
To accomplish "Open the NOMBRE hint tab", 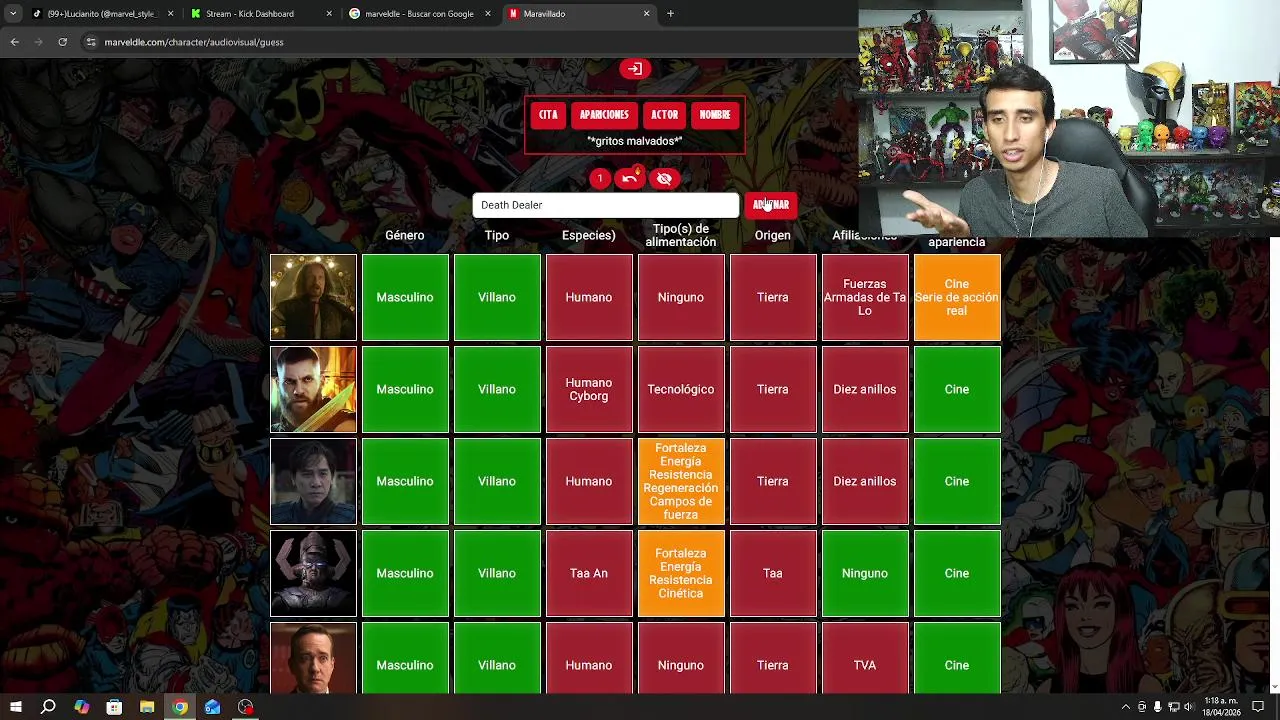I will tap(715, 115).
